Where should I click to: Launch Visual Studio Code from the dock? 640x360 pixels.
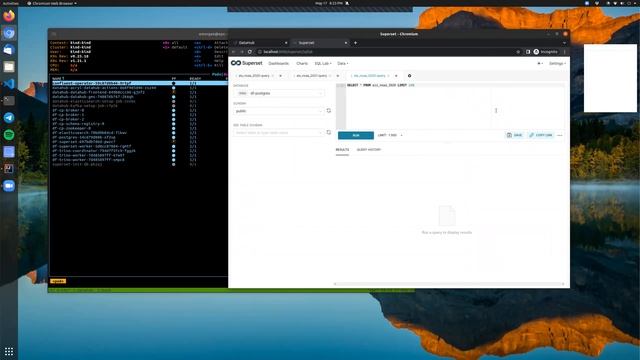(x=9, y=84)
